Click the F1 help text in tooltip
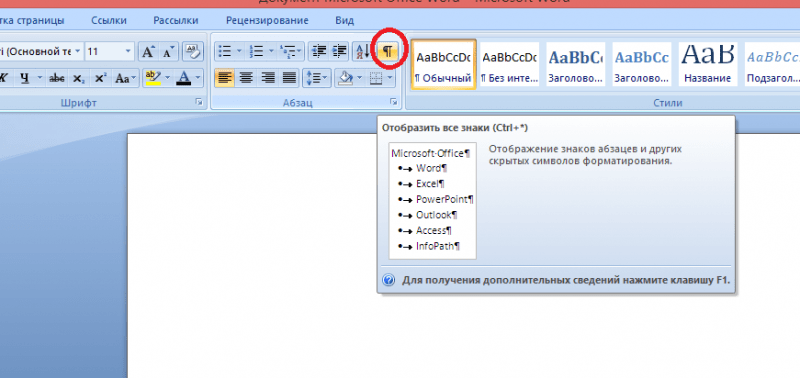800x378 pixels. click(x=566, y=280)
